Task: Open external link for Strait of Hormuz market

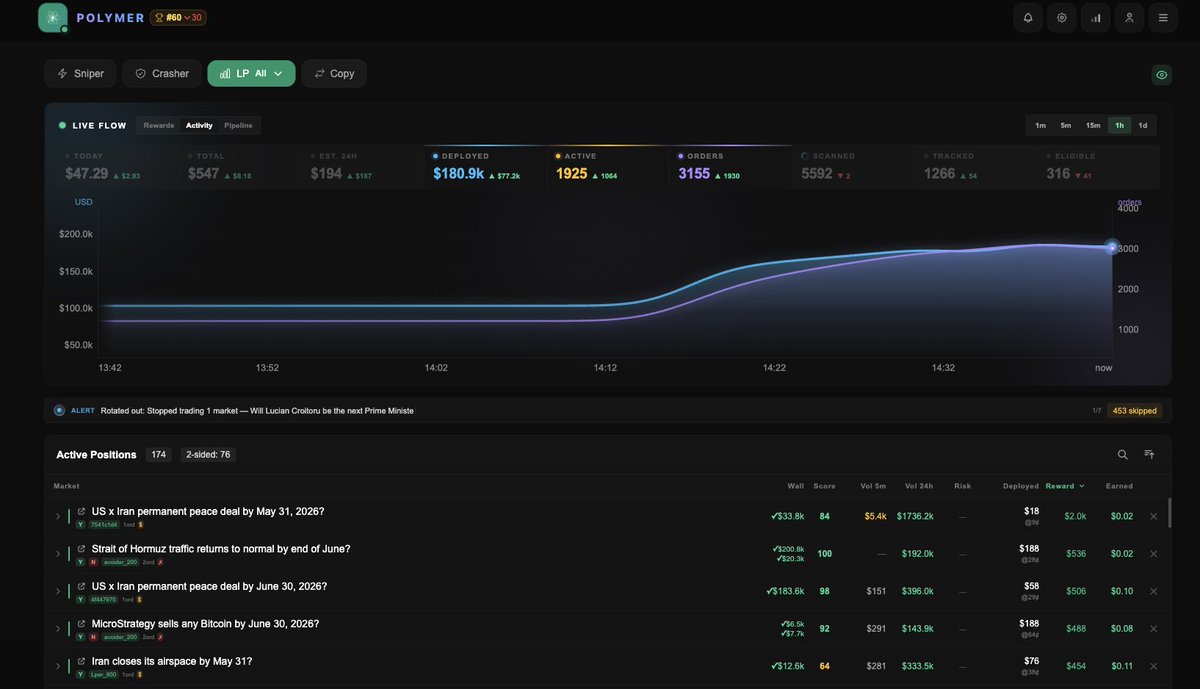Action: [81, 549]
